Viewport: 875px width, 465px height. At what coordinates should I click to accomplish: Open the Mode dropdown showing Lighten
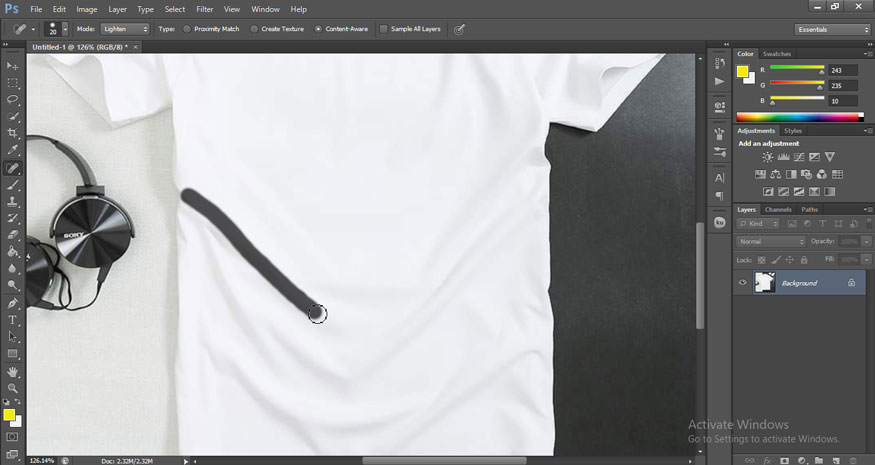coord(124,29)
